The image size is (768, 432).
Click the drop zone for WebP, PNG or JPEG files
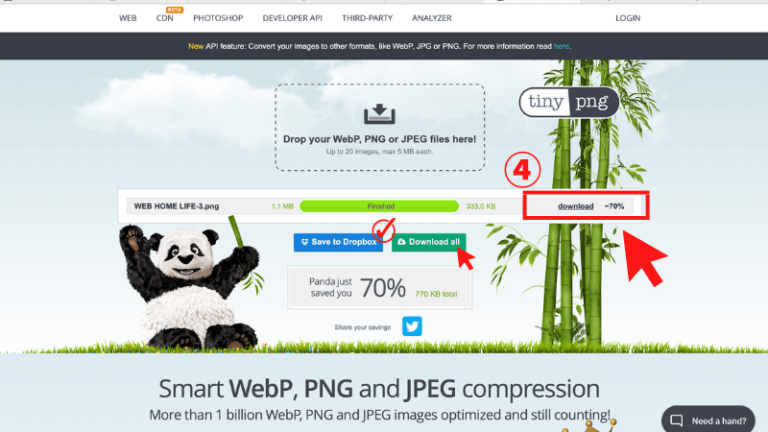(x=380, y=127)
